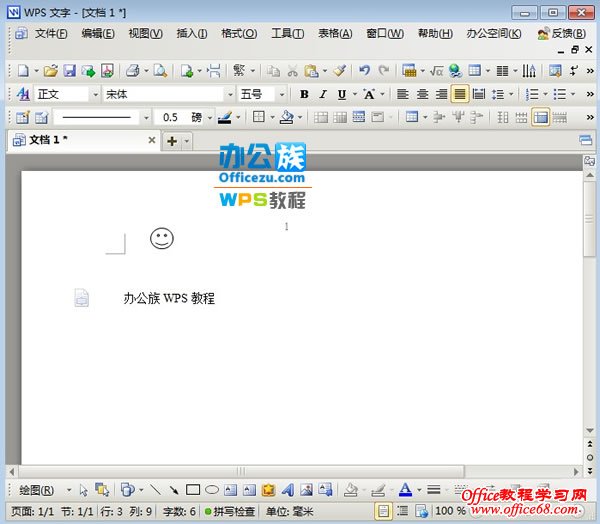Insert hyperlink globe icon
Viewport: 600px width, 524px height.
tap(455, 71)
